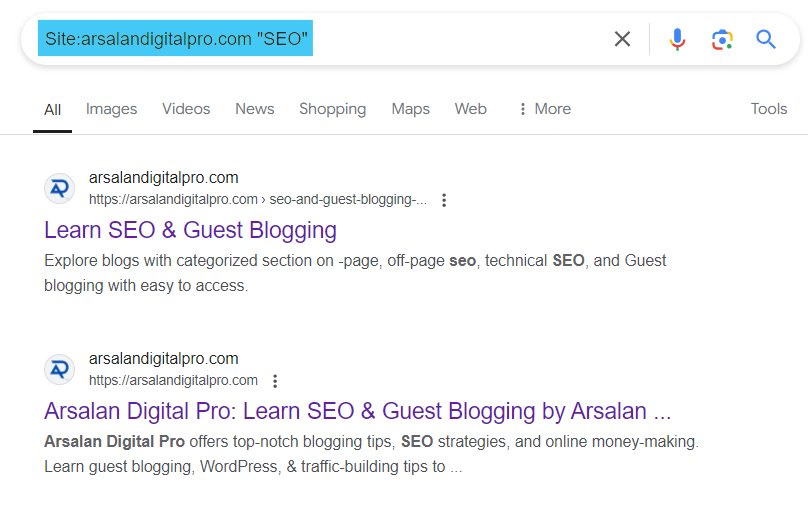Click site name above Learn SEO result
The image size is (808, 507).
point(163,178)
